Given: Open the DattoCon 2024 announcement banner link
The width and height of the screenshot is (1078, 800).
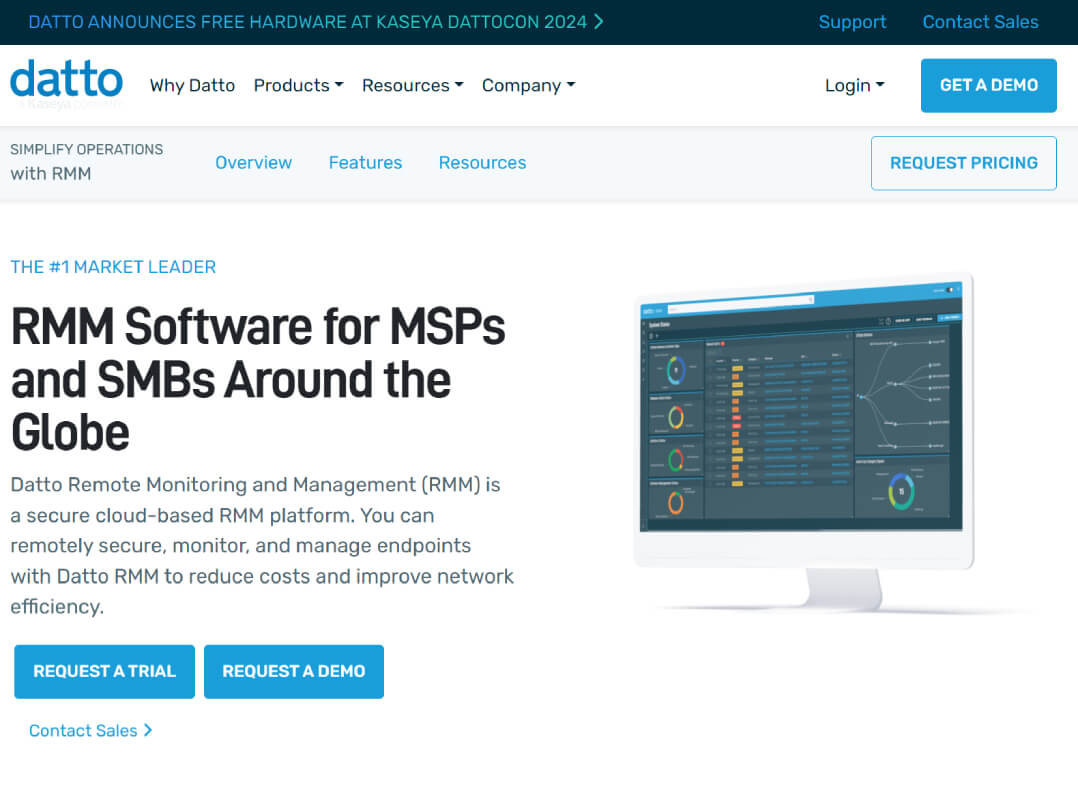Looking at the screenshot, I should click(316, 22).
